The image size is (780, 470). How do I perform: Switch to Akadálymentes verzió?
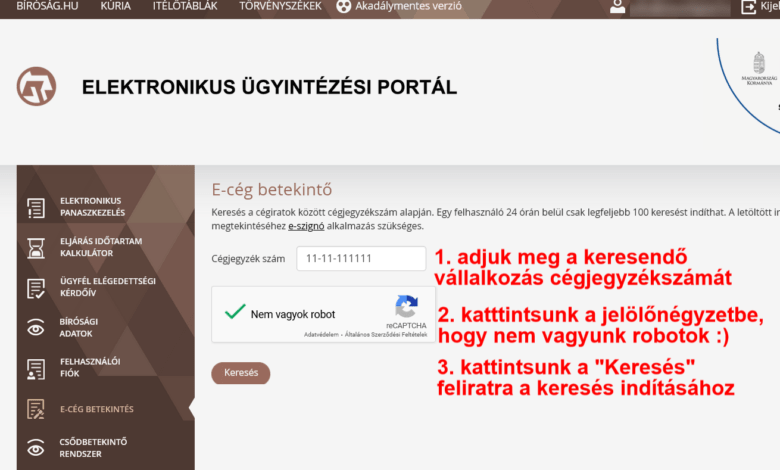tap(408, 6)
